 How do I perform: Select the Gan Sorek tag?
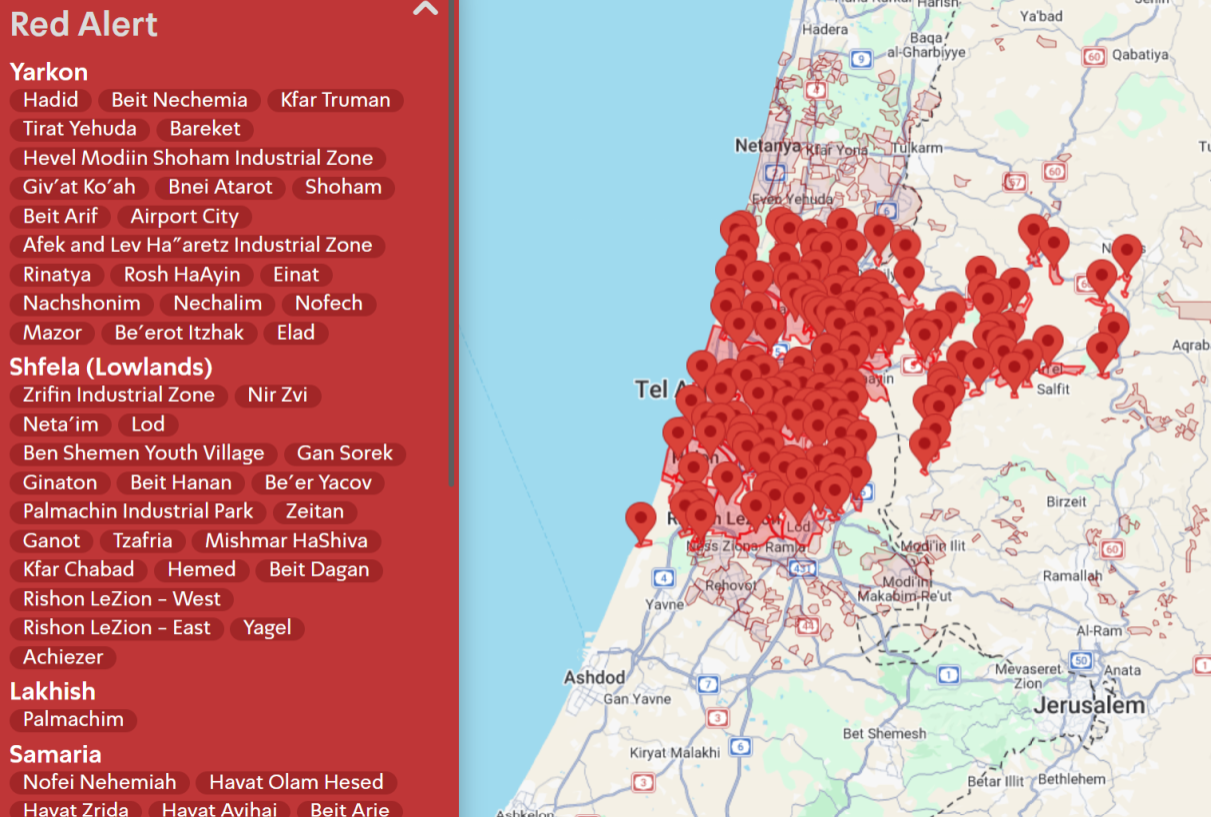pos(345,453)
